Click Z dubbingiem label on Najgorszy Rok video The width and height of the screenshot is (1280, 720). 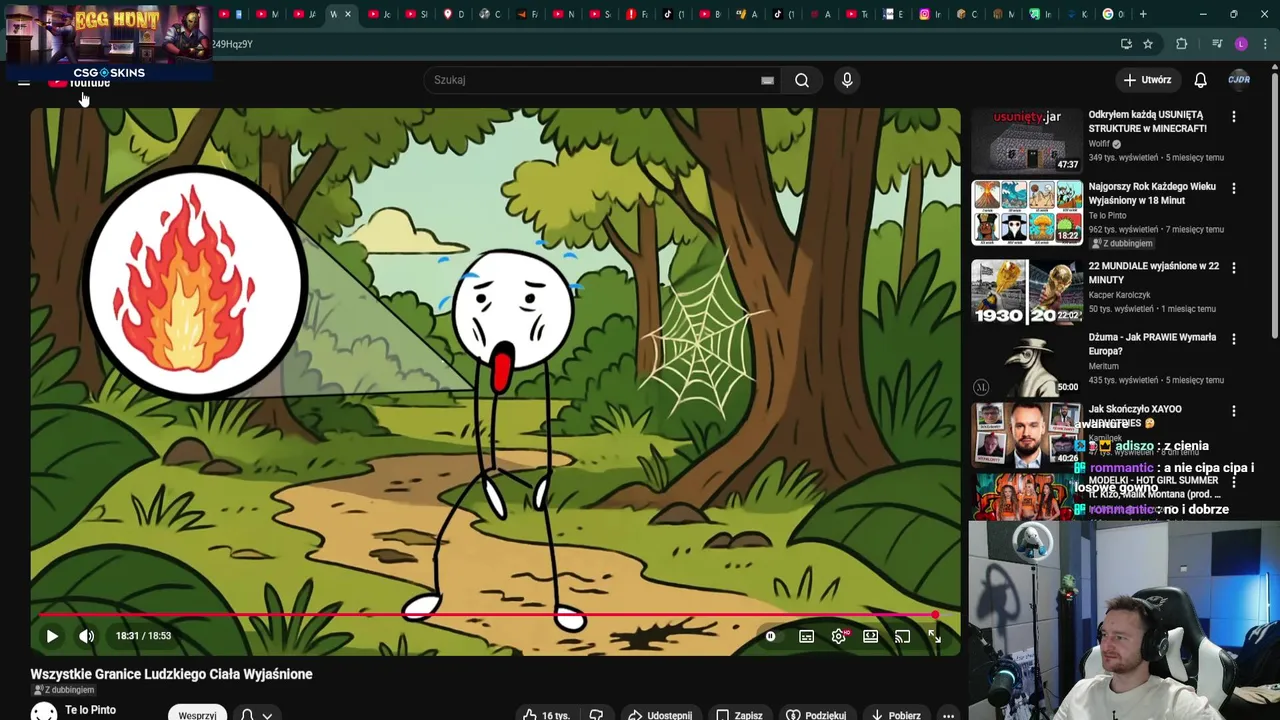1122,243
